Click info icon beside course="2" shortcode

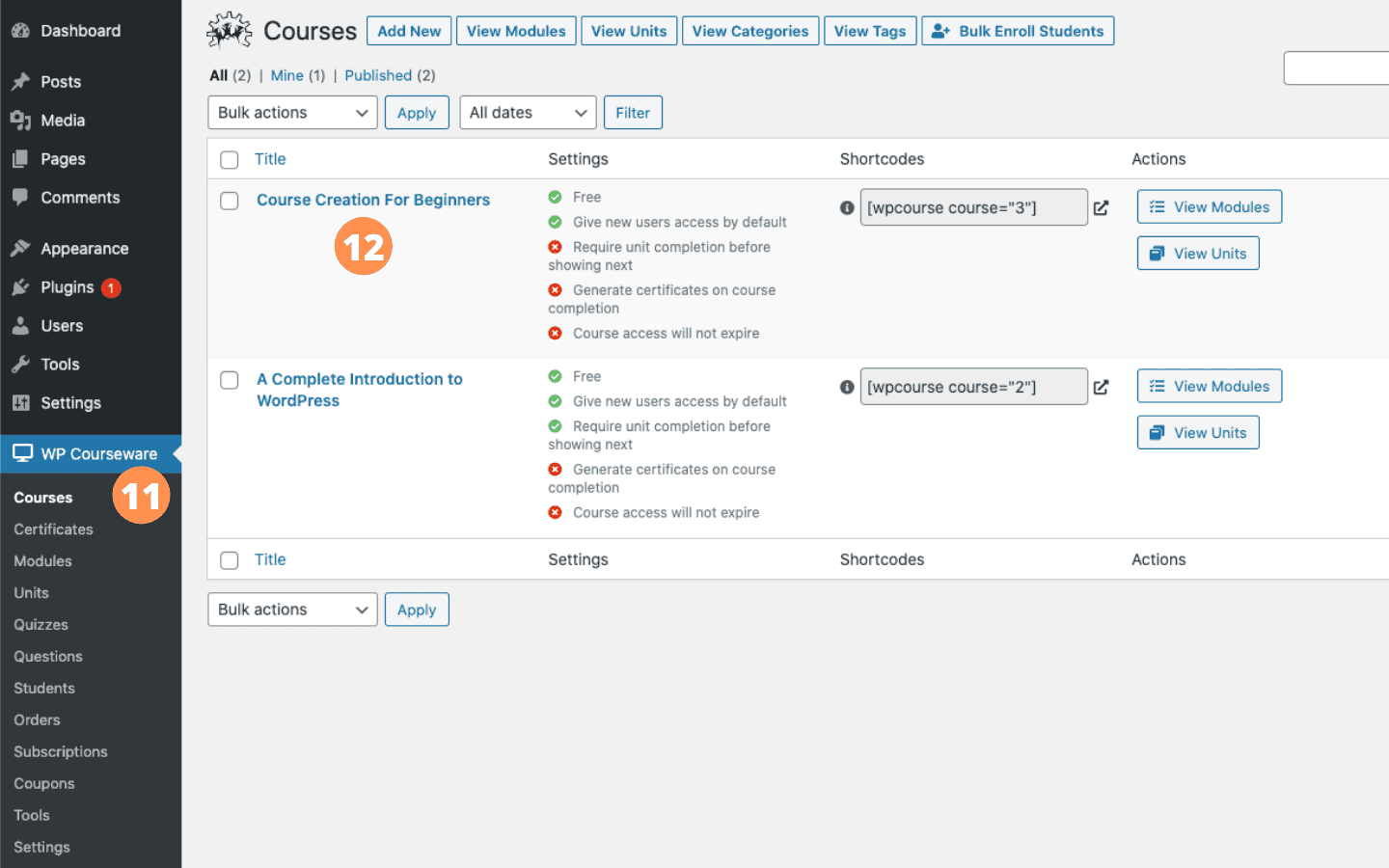click(847, 387)
